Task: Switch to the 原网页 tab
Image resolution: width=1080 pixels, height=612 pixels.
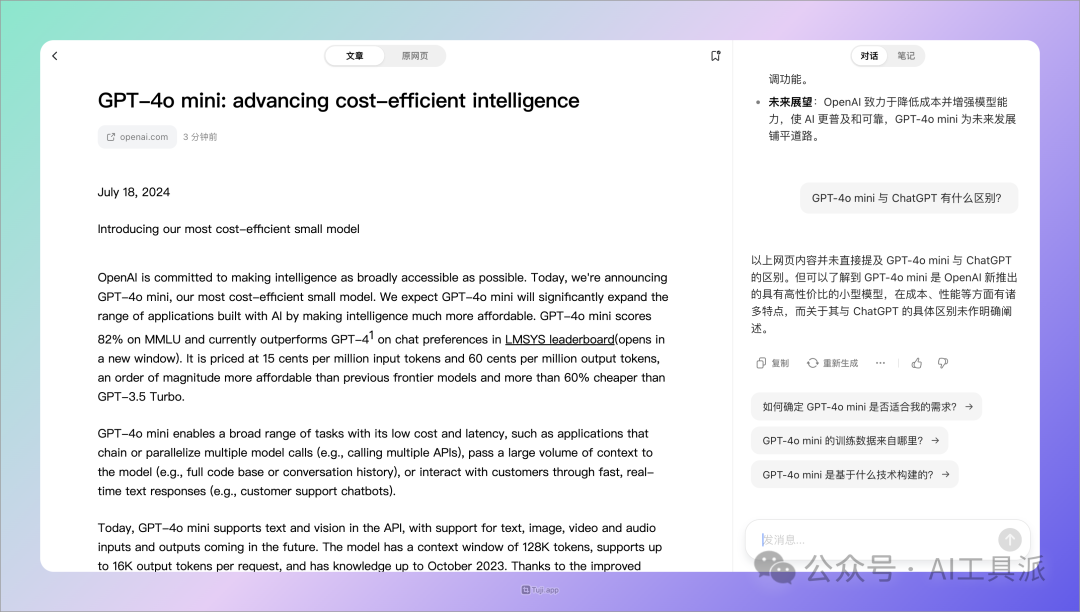Action: pos(415,56)
